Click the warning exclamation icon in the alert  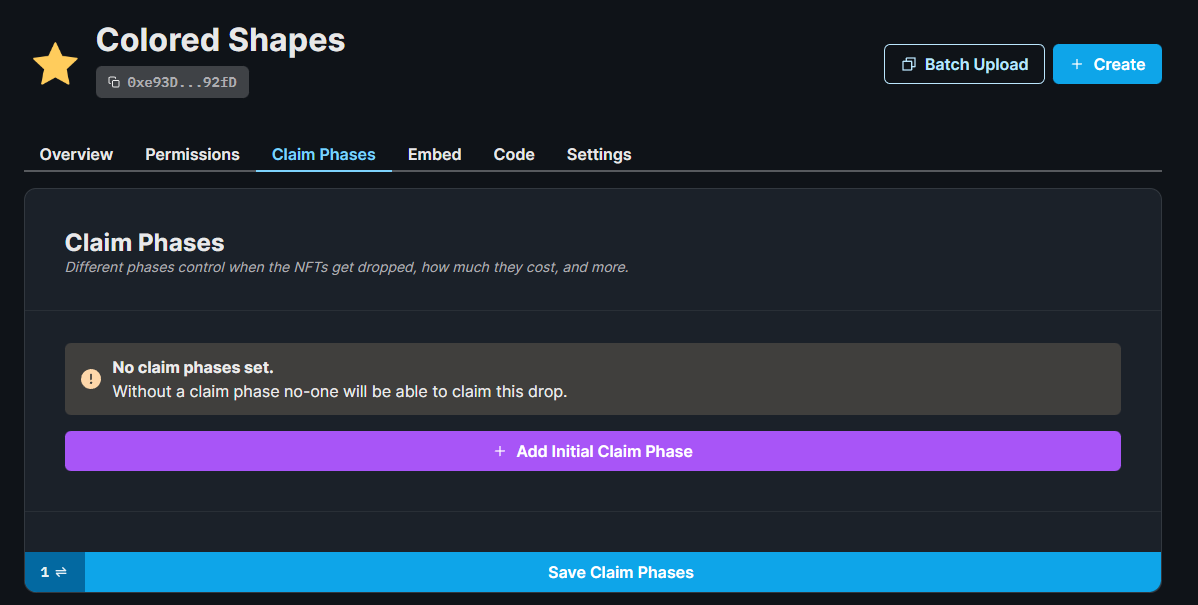[91, 379]
